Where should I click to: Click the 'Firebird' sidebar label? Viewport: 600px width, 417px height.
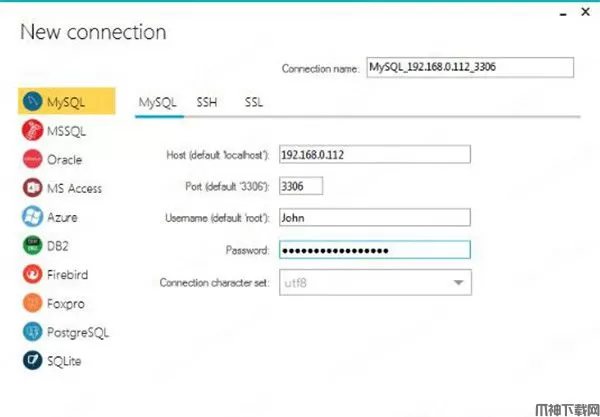(x=67, y=275)
